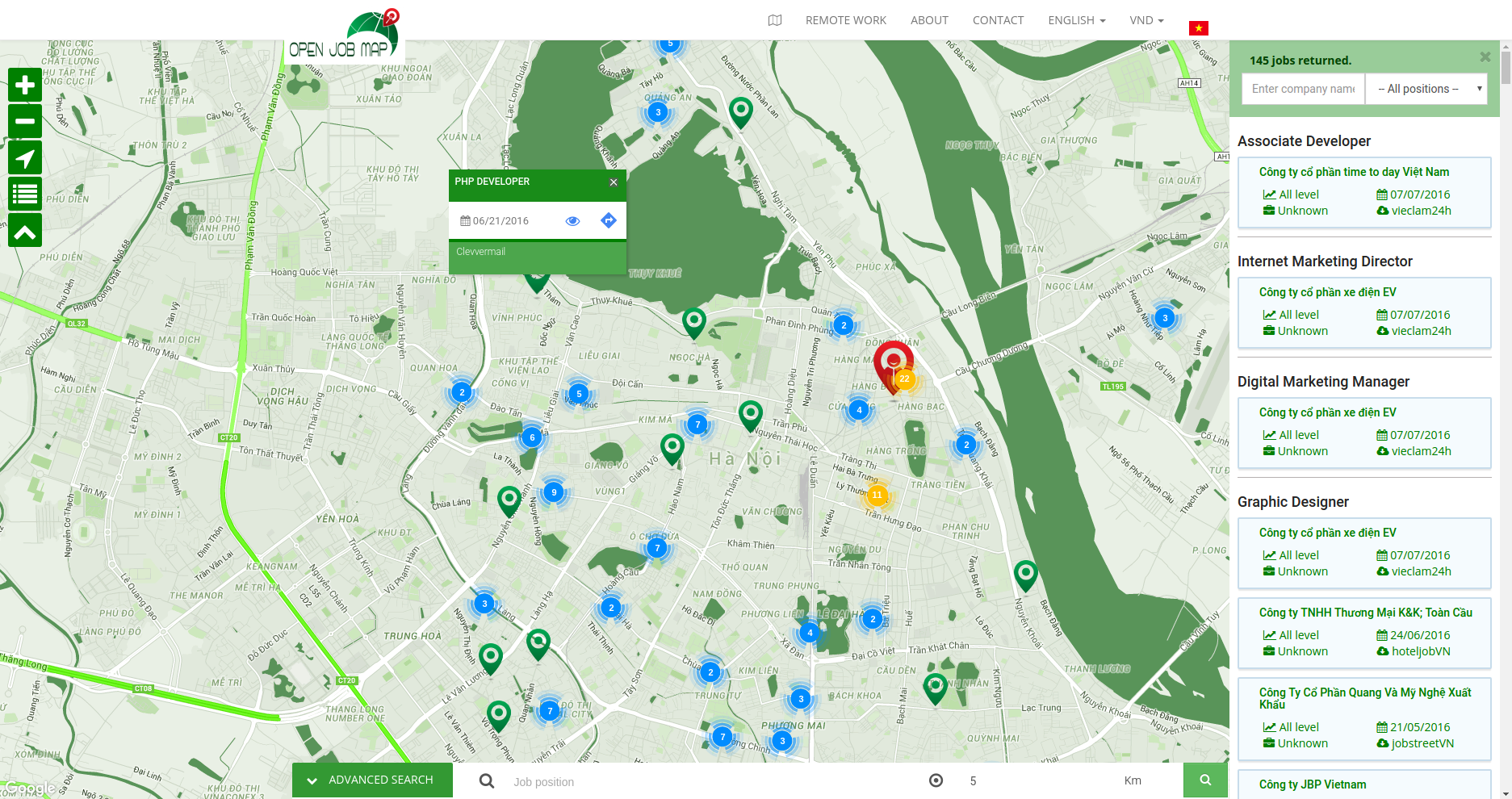Screen dimensions: 1512x799
Task: Toggle the radius target icon near Km
Action: click(936, 780)
